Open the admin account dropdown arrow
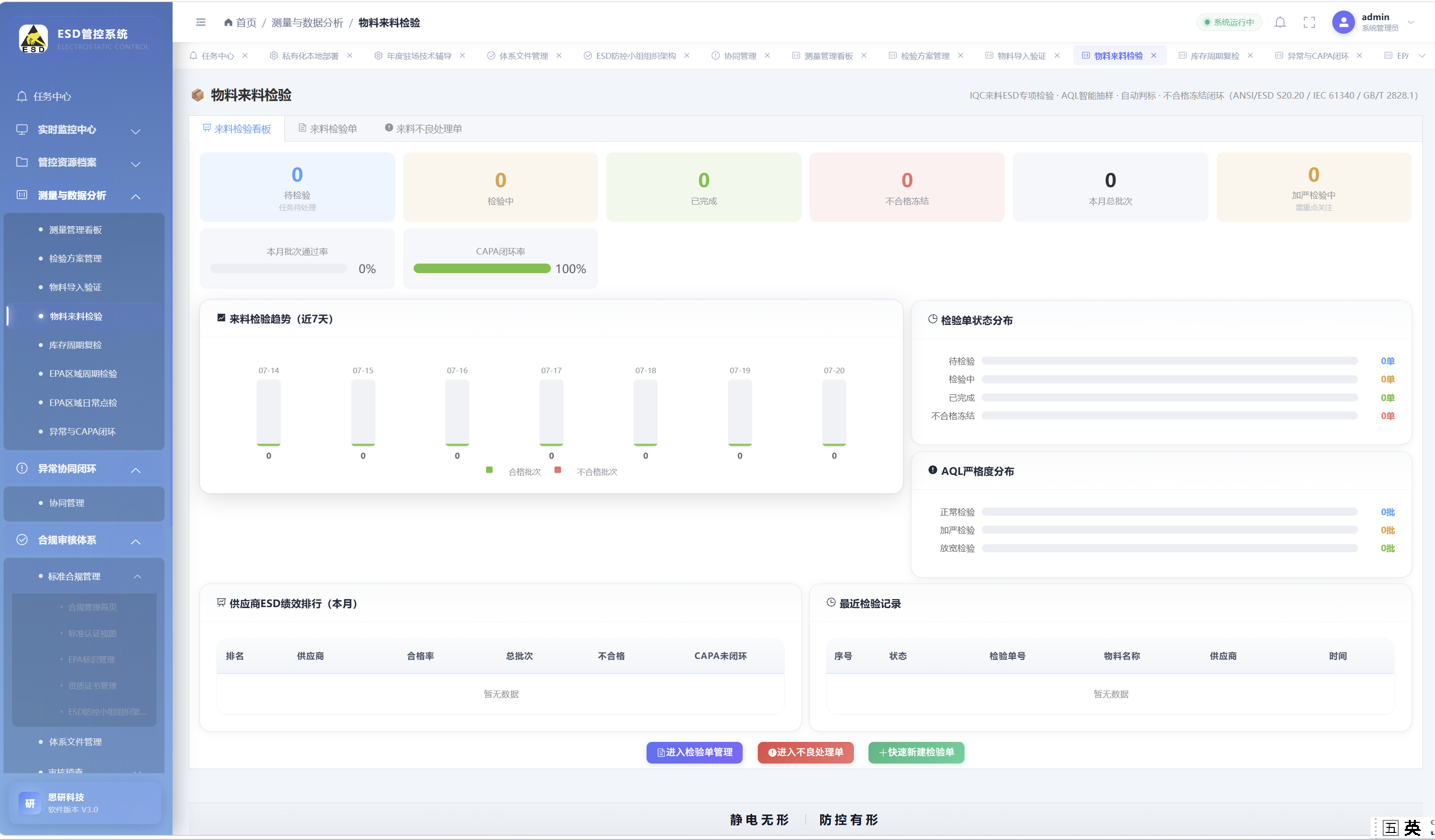1435x840 pixels. point(1411,23)
